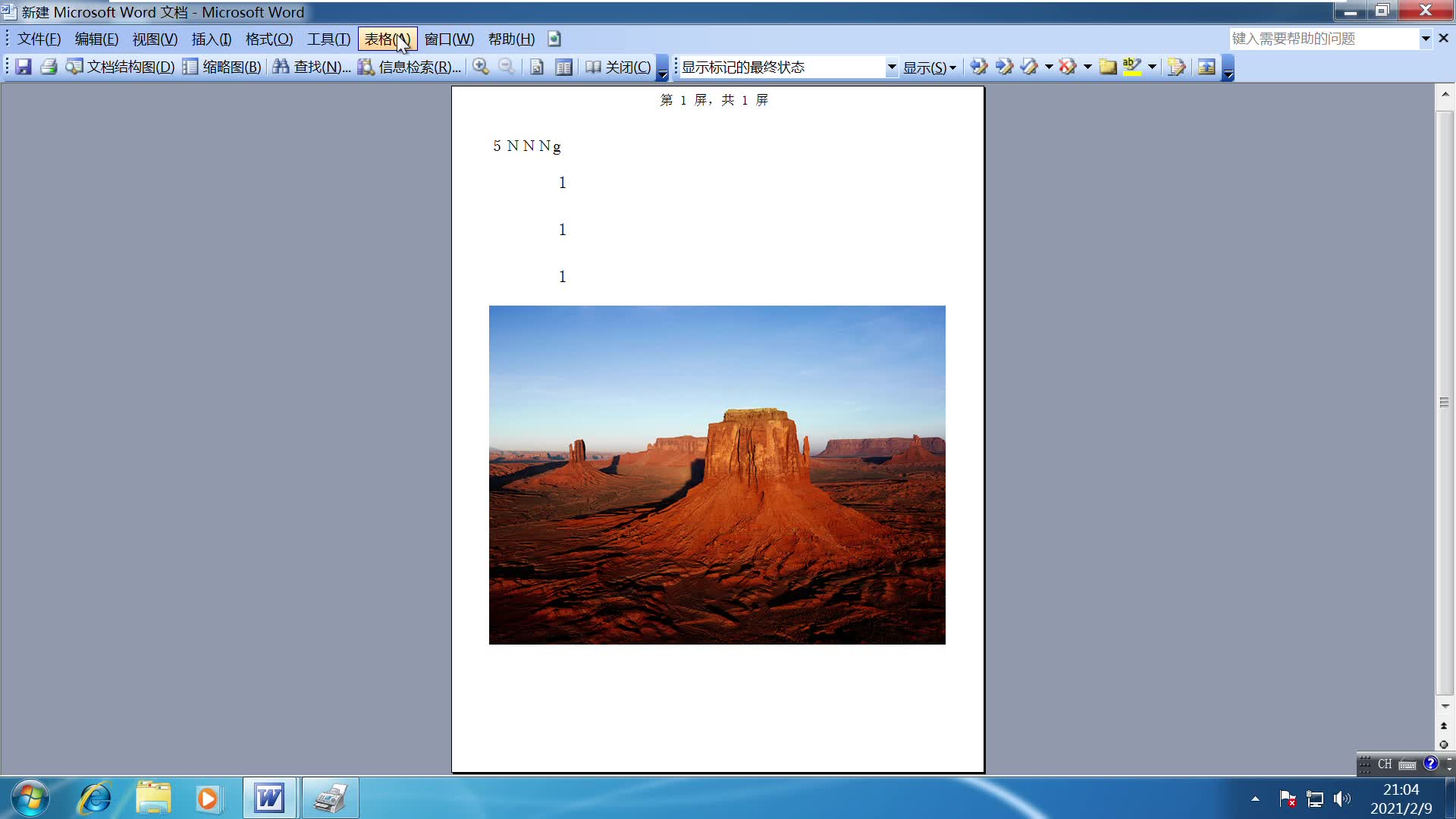This screenshot has height=819, width=1456.
Task: Insert a new comment
Action: coord(1108,67)
